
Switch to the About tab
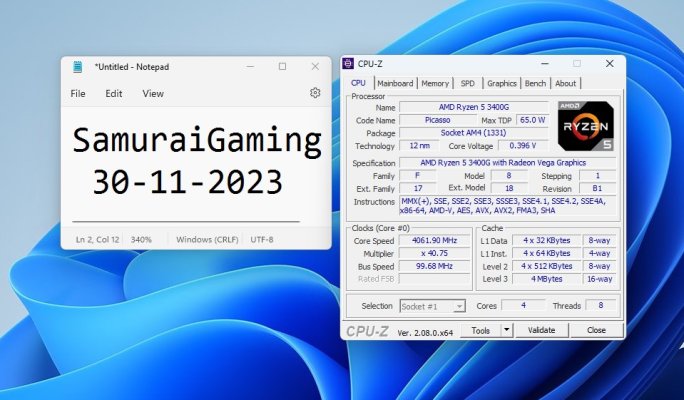pos(565,83)
